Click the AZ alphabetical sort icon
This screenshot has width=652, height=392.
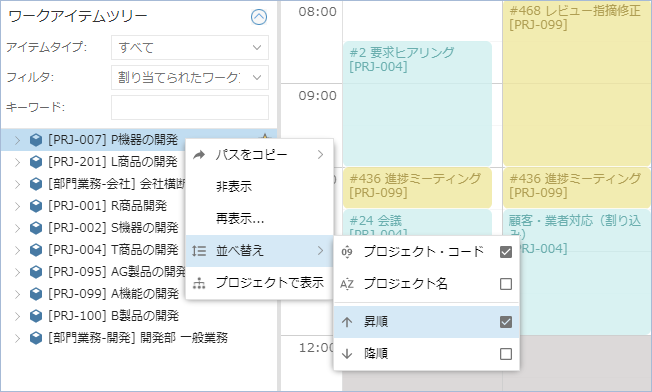347,284
